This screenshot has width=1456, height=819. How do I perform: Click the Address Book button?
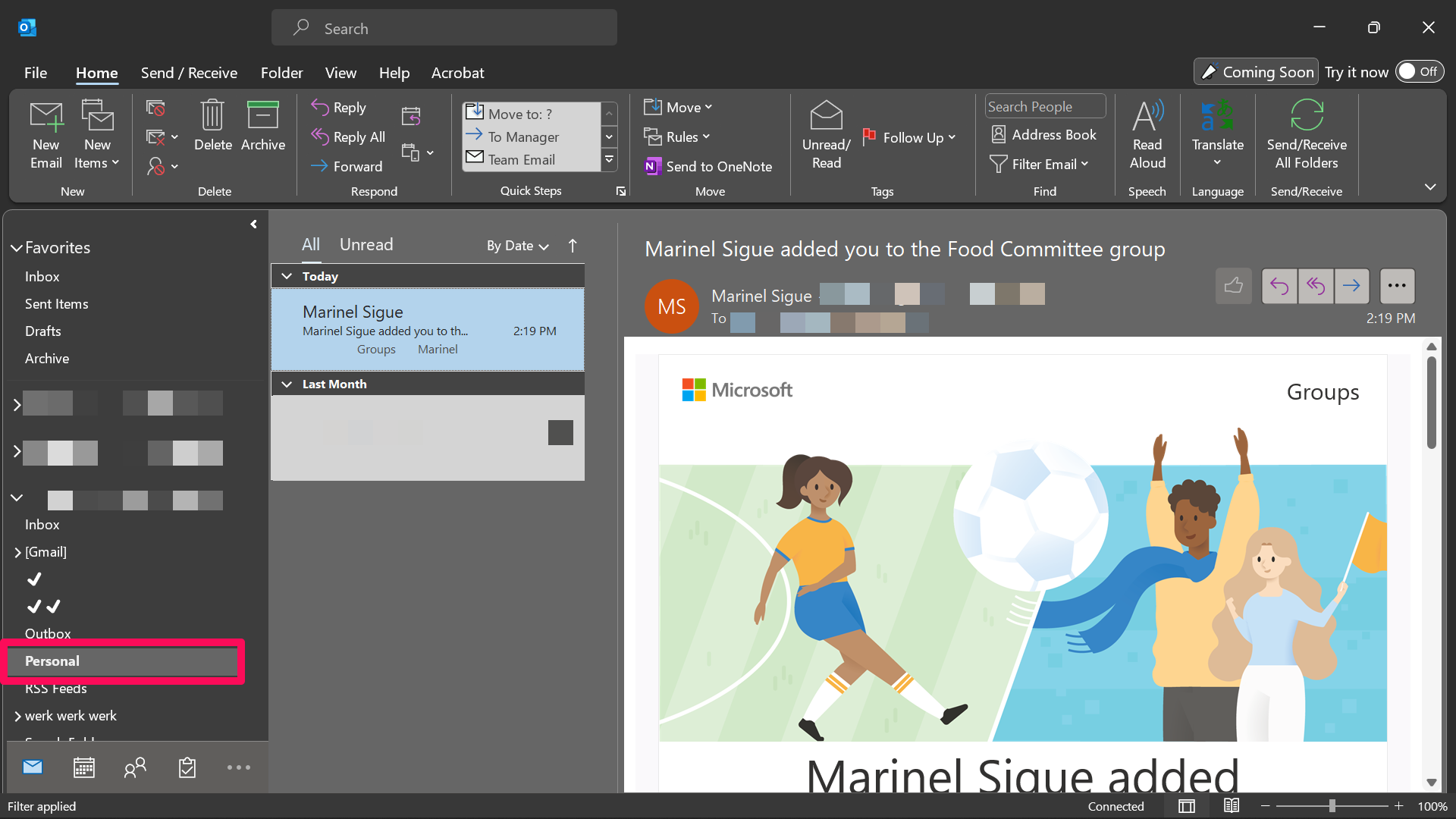pos(1043,135)
